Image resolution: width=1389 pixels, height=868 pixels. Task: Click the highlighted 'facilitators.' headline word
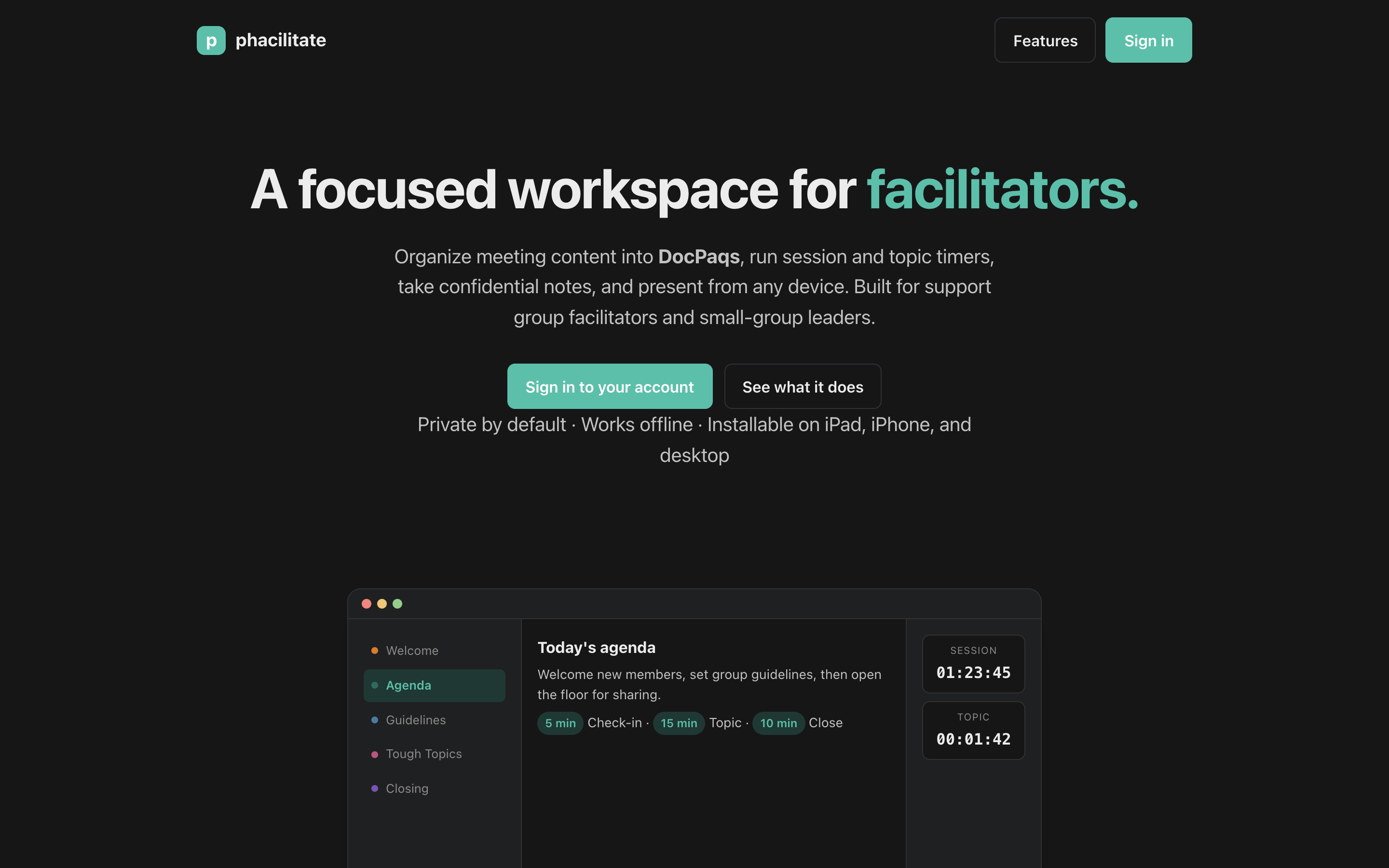pos(1002,190)
